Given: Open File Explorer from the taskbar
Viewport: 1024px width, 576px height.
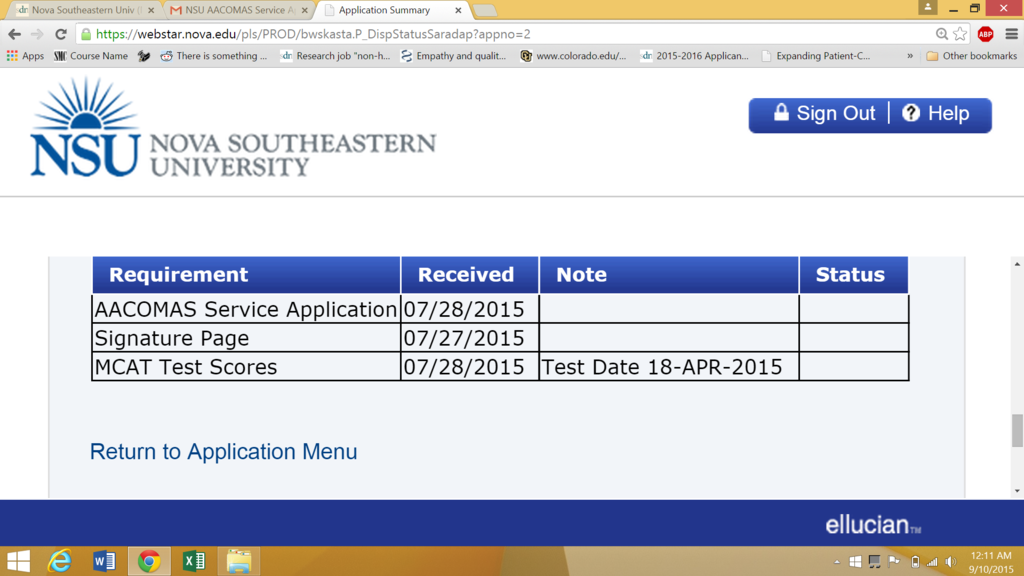Looking at the screenshot, I should tap(238, 561).
